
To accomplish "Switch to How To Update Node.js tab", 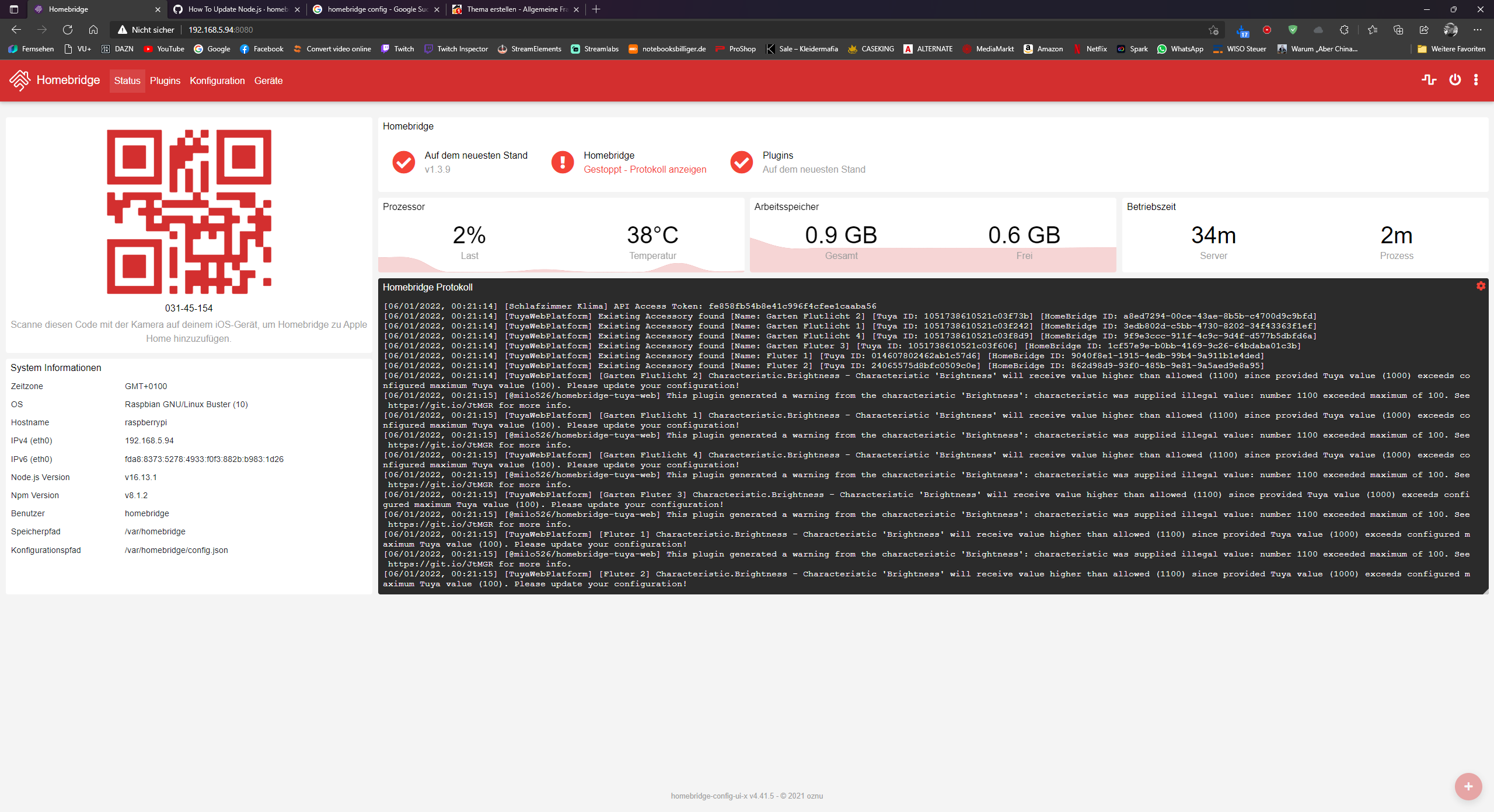I will point(237,9).
